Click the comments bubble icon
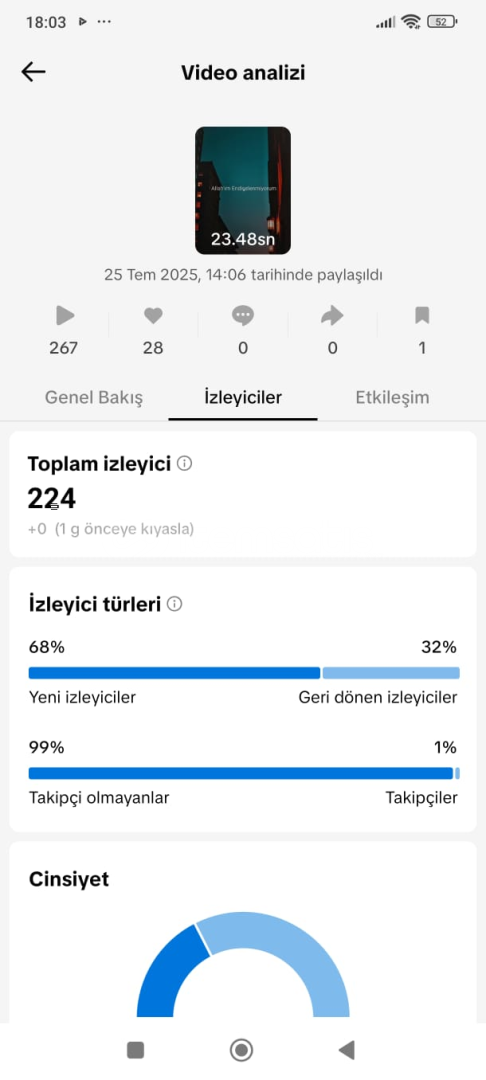This screenshot has height=1080, width=486. tap(242, 316)
